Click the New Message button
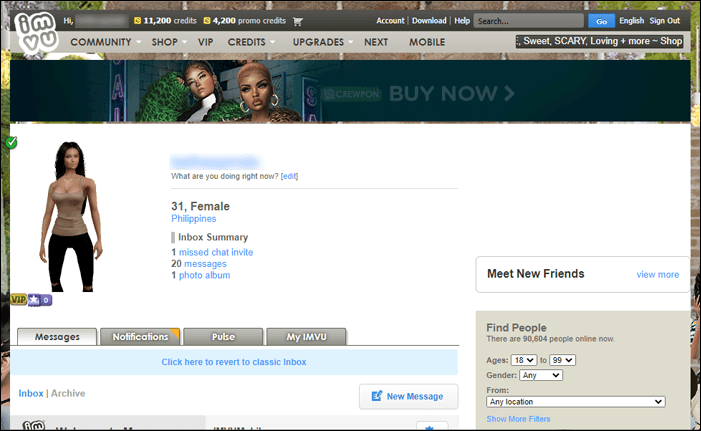This screenshot has height=431, width=701. pos(408,397)
